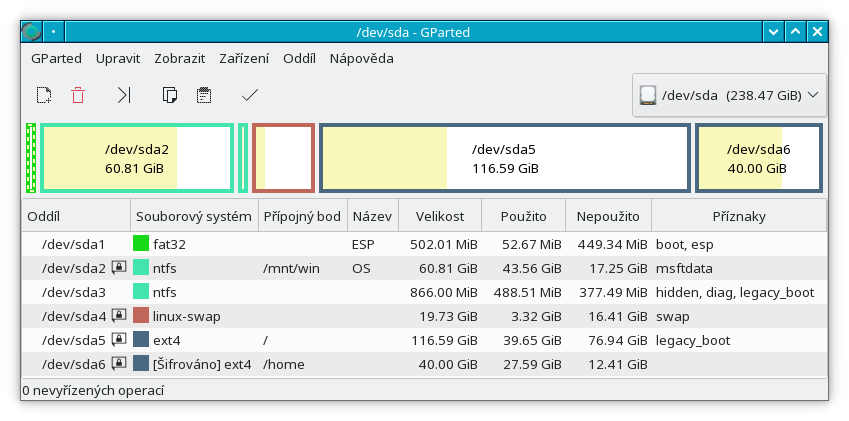This screenshot has width=849, height=421.
Task: Click the red Delete partition trash icon
Action: pyautogui.click(x=78, y=96)
